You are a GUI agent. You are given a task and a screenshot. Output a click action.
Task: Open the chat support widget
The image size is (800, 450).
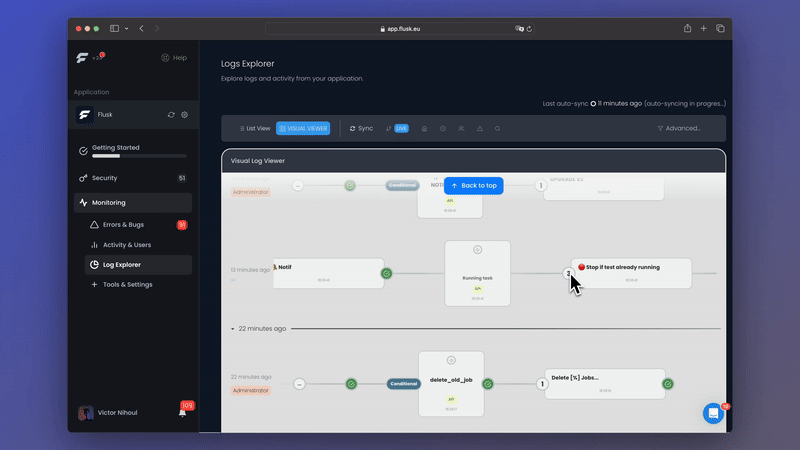(713, 413)
